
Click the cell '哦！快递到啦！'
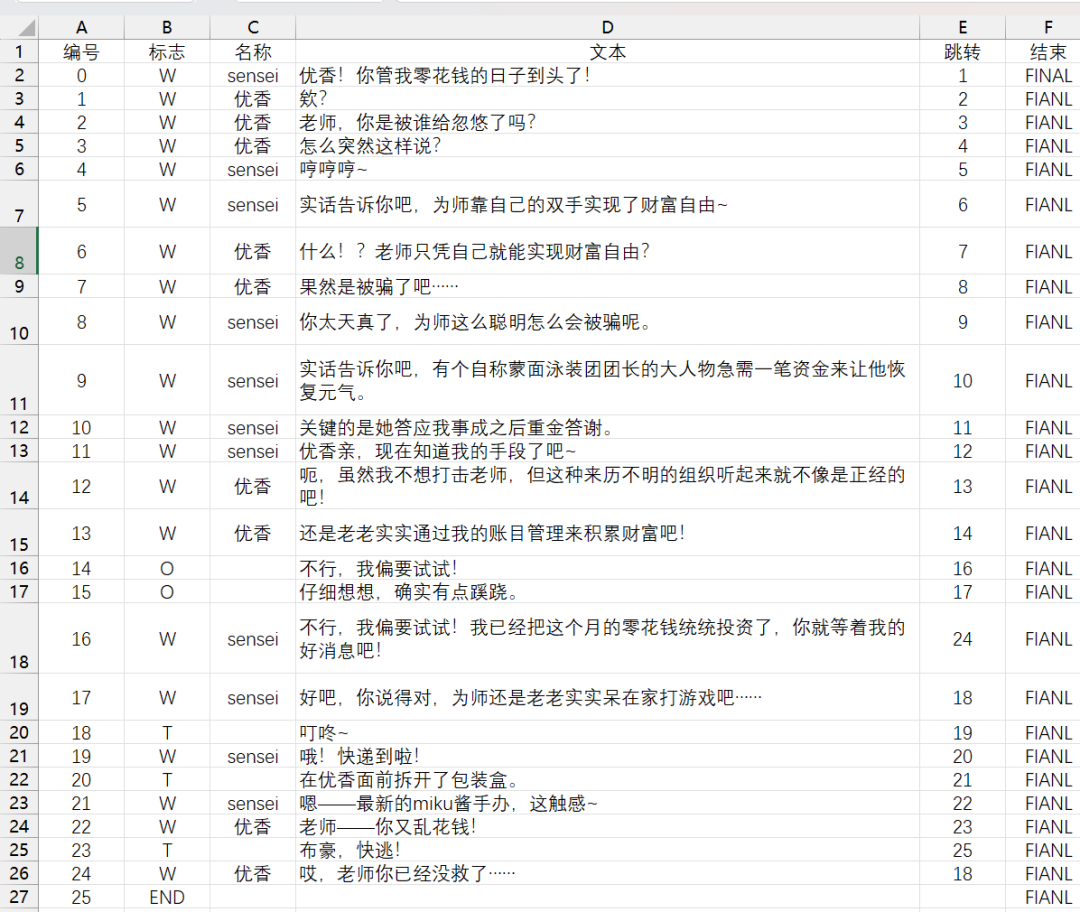(608, 756)
